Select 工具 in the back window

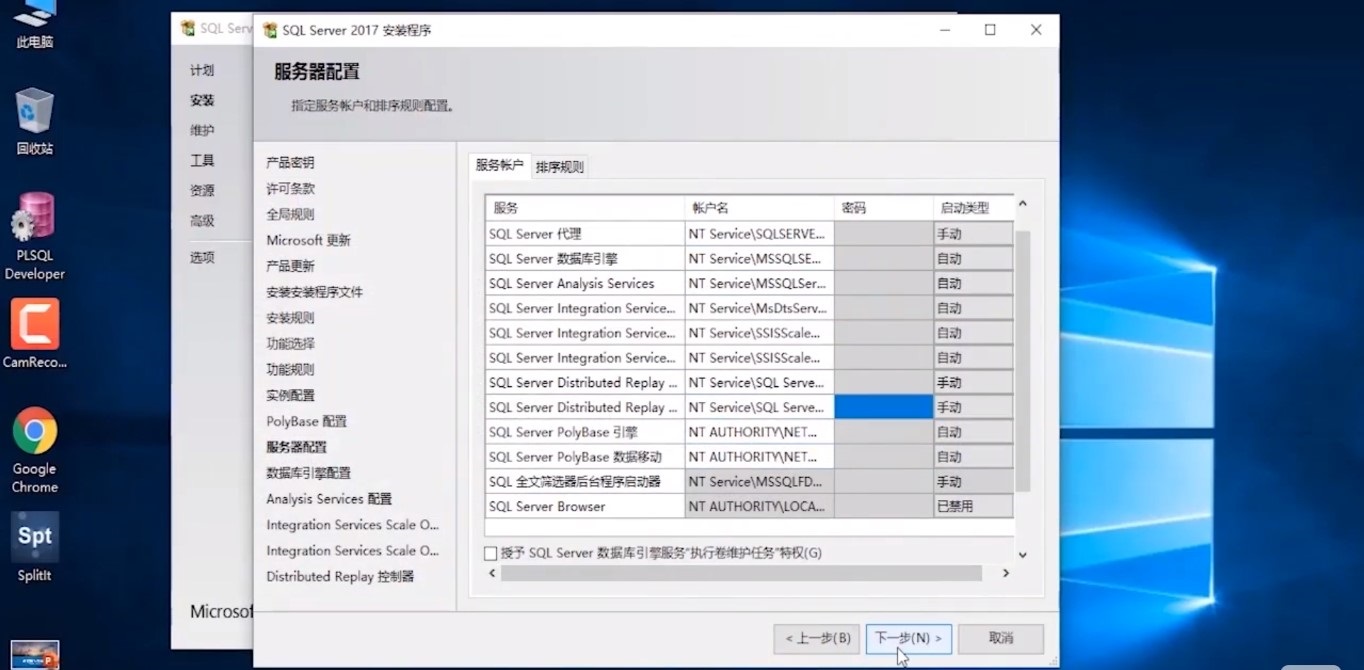point(202,160)
